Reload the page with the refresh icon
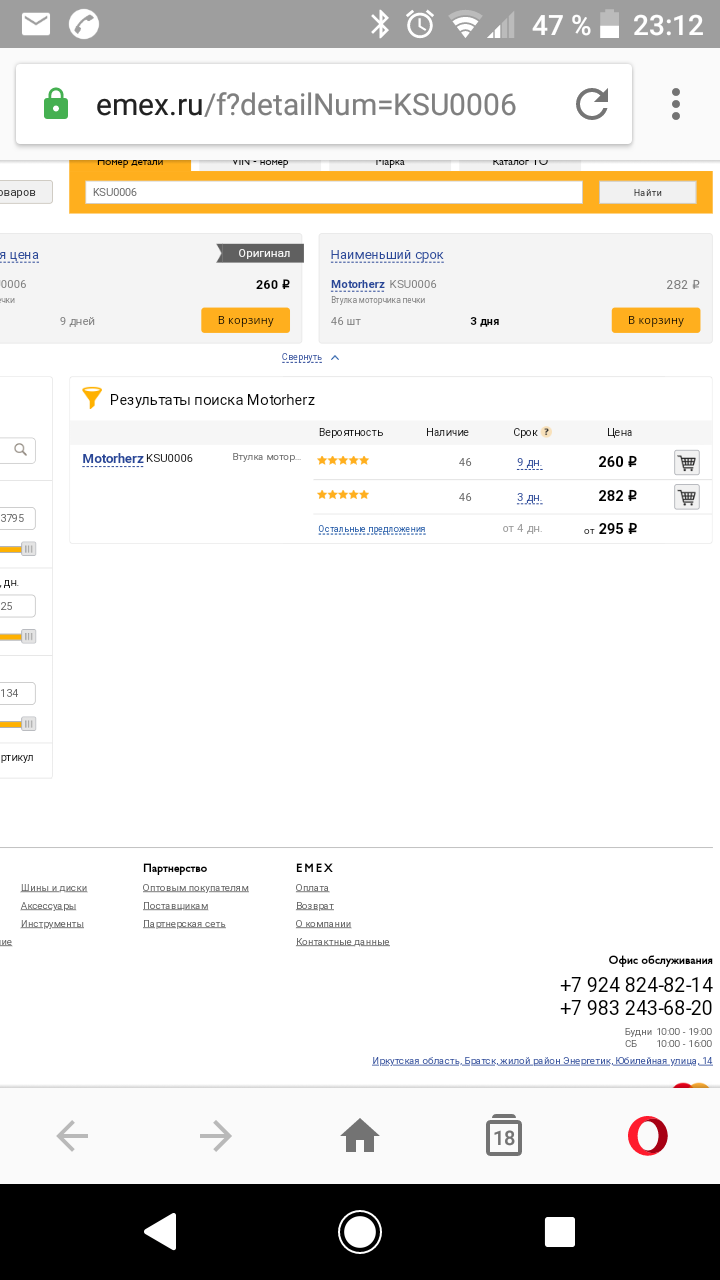This screenshot has width=720, height=1280. tap(592, 104)
